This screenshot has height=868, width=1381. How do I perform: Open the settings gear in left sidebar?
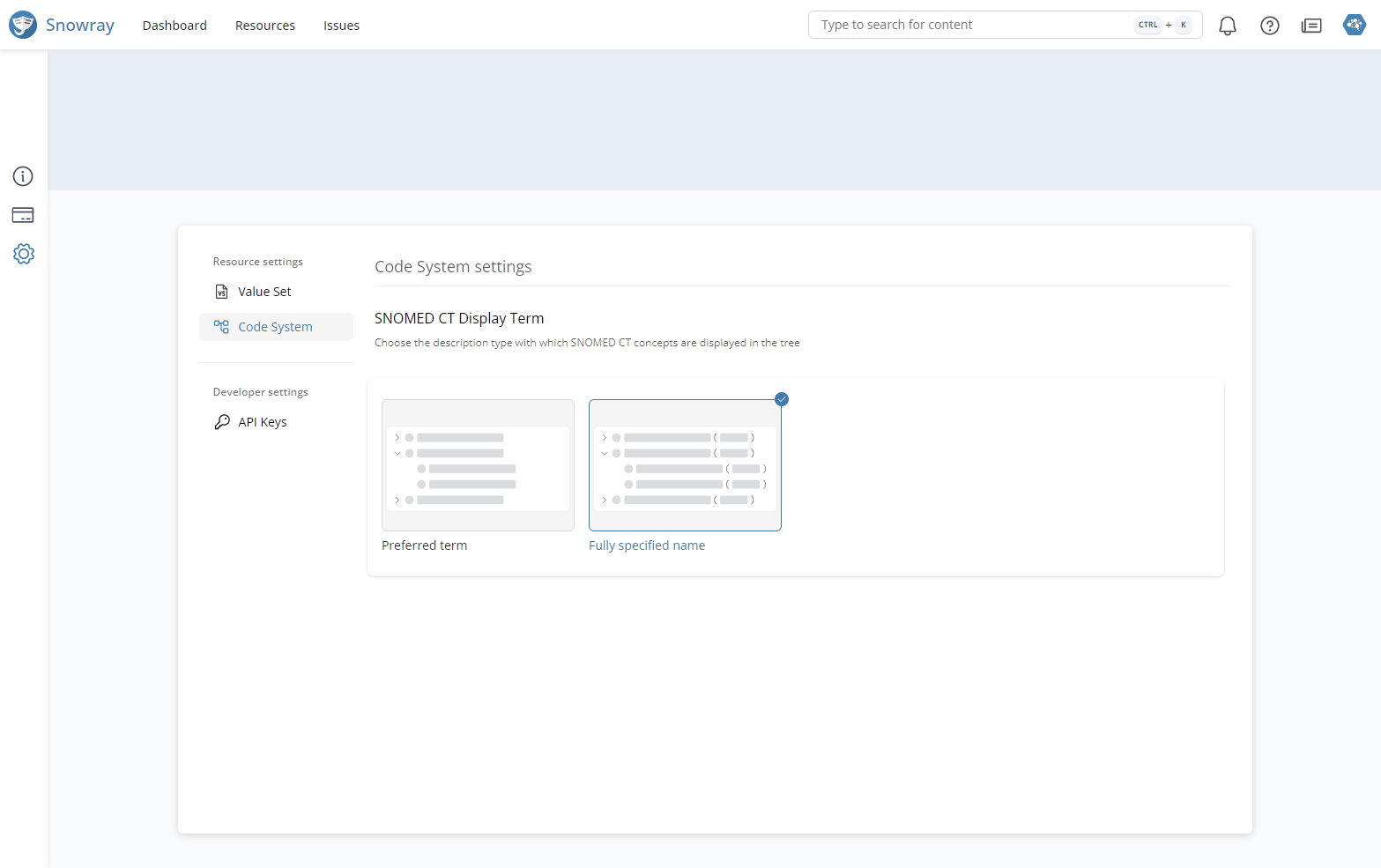[23, 254]
